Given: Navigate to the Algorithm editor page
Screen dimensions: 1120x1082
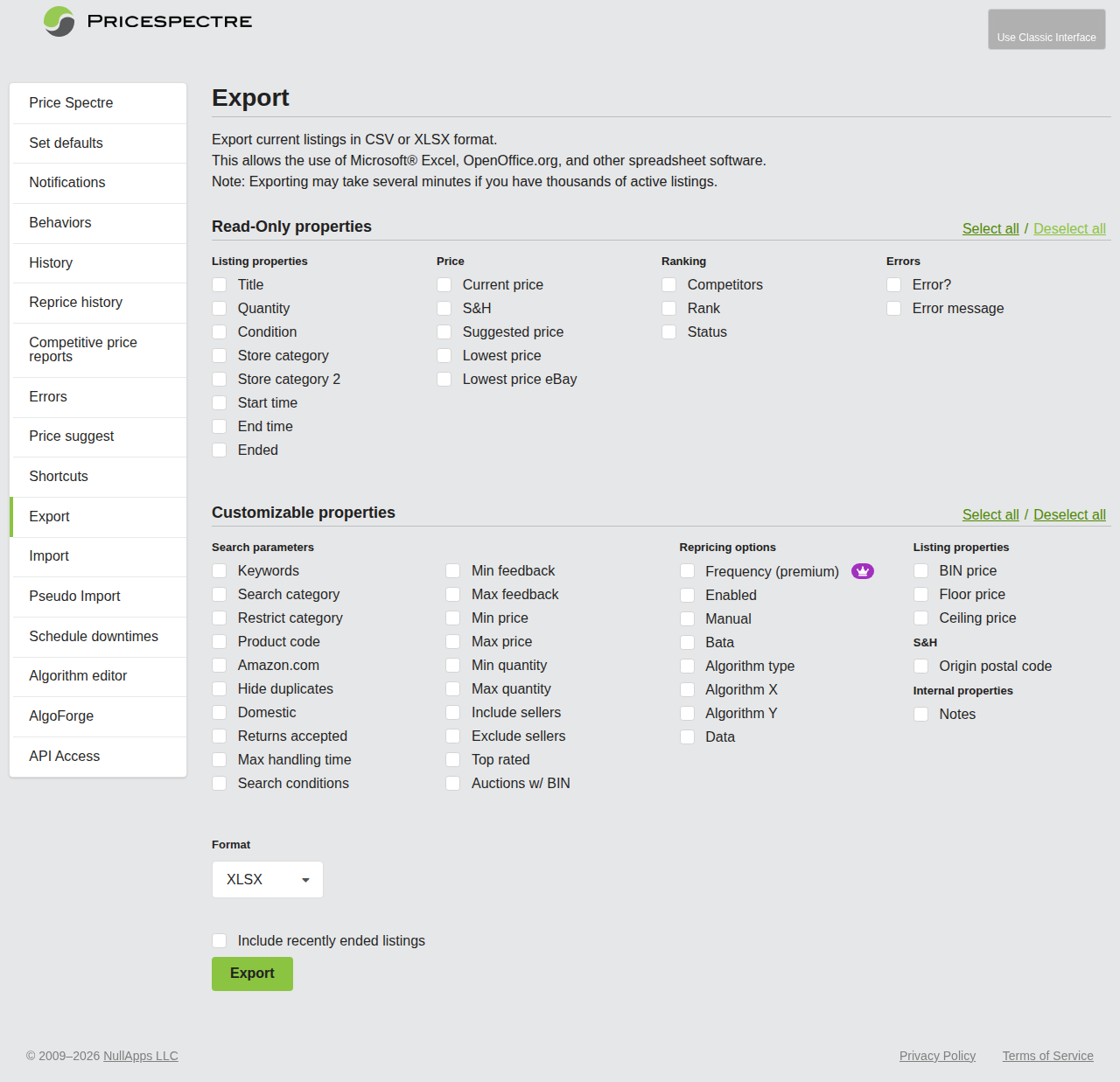Looking at the screenshot, I should pyautogui.click(x=78, y=675).
